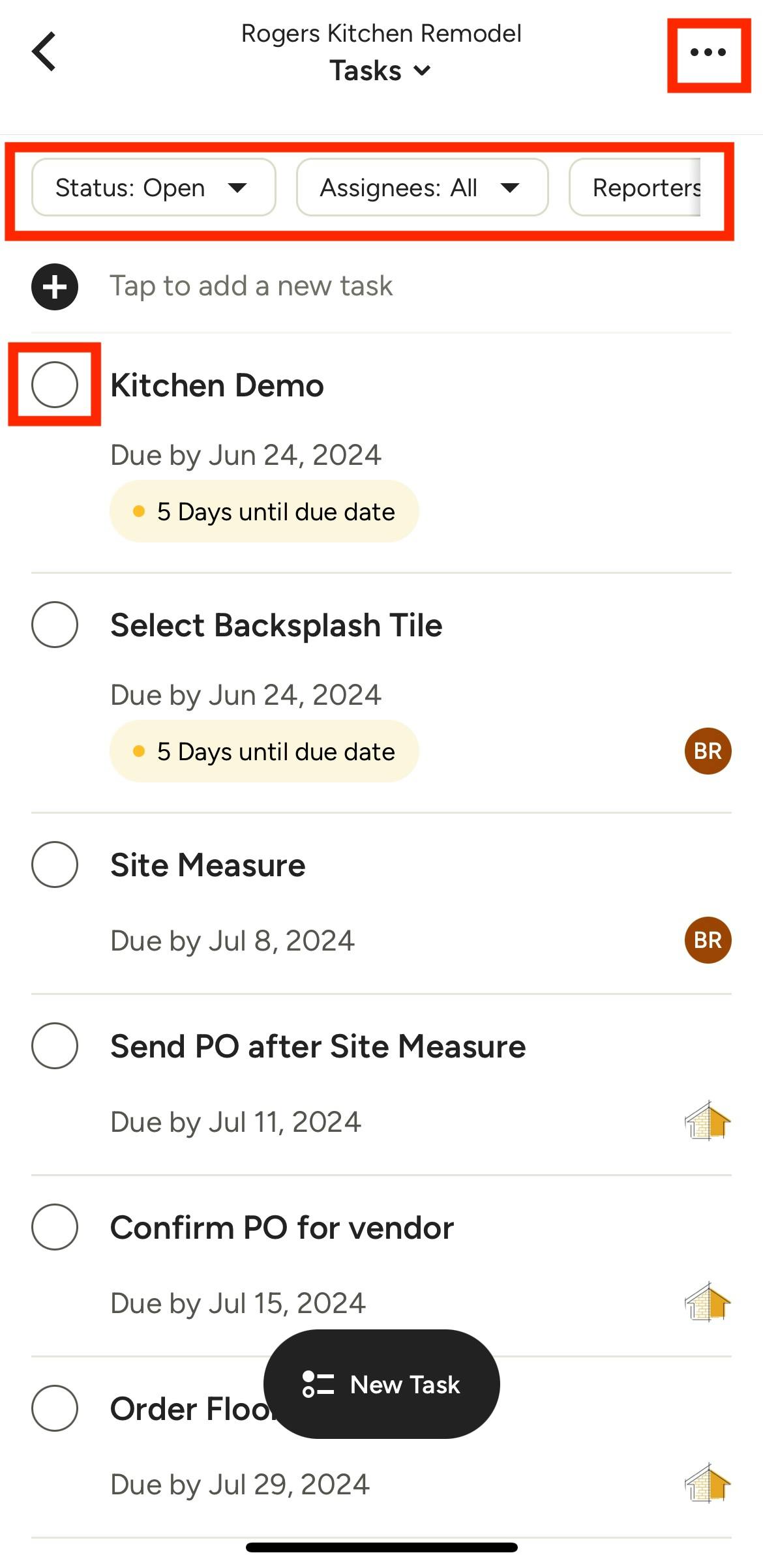
Task: Tap the Kitchen Demo due date badge
Action: click(264, 512)
